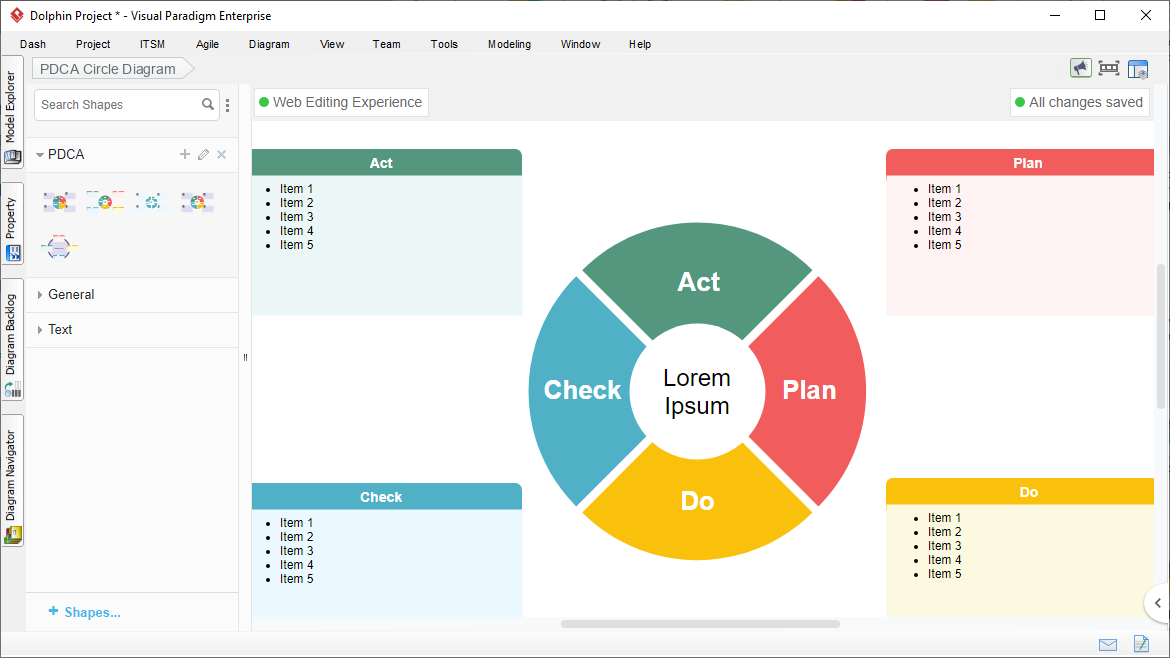
Task: Open the Window menu
Action: 581,44
